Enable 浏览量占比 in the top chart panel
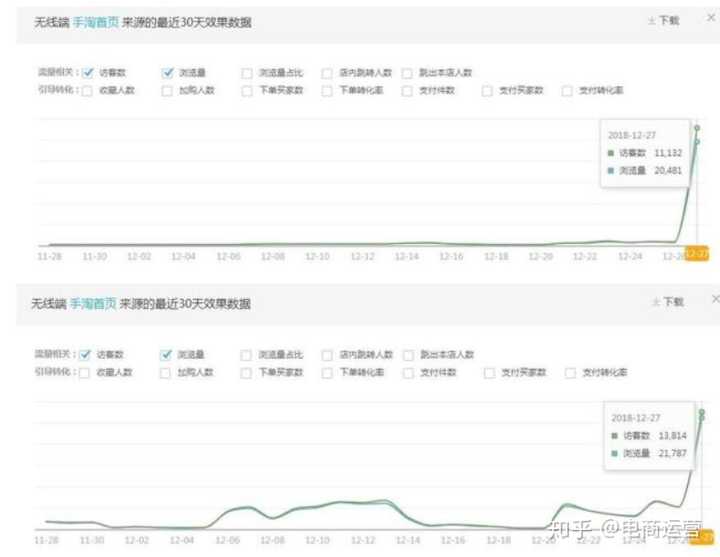 (x=247, y=73)
